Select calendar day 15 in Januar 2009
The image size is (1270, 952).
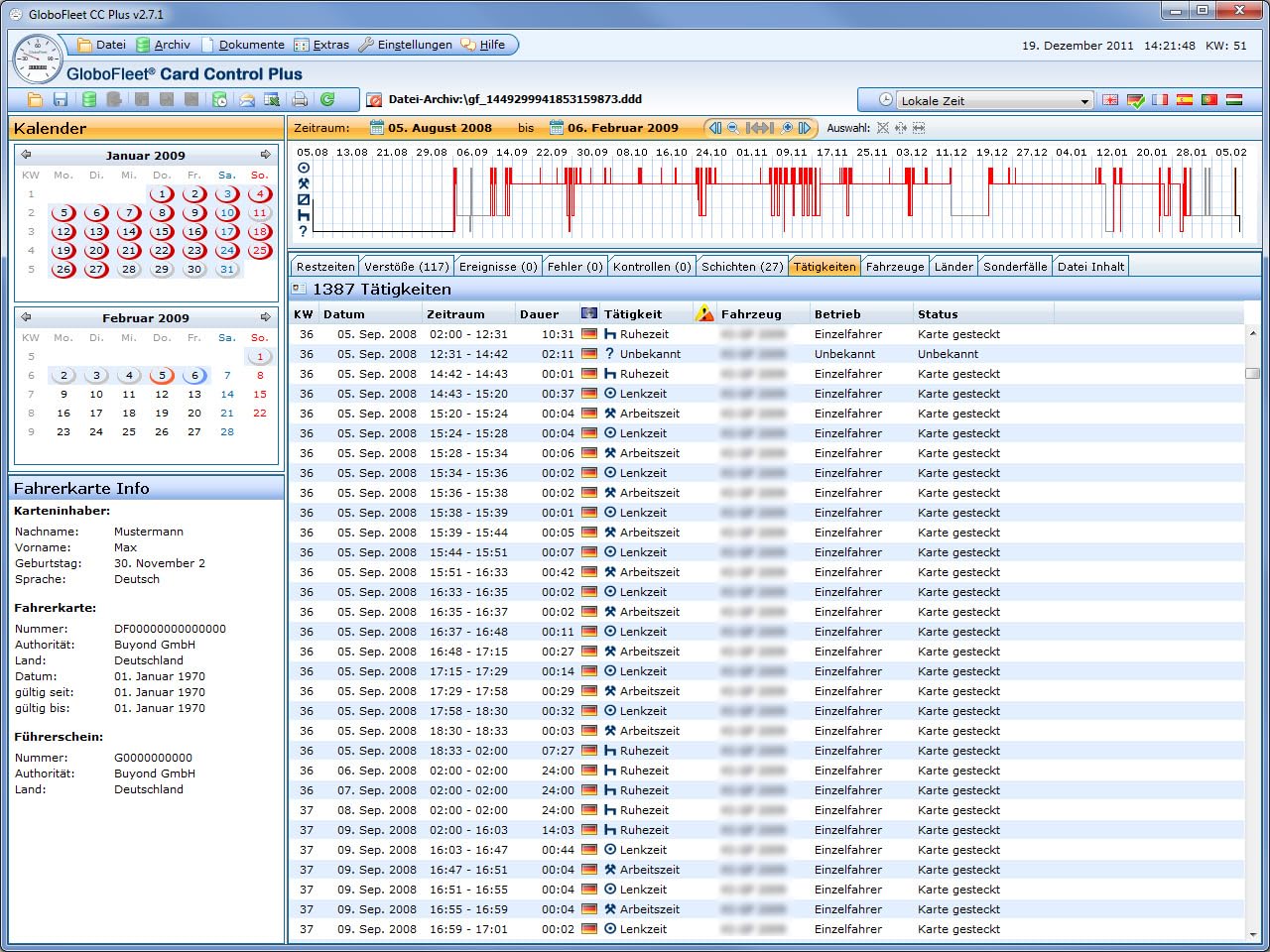(x=162, y=232)
